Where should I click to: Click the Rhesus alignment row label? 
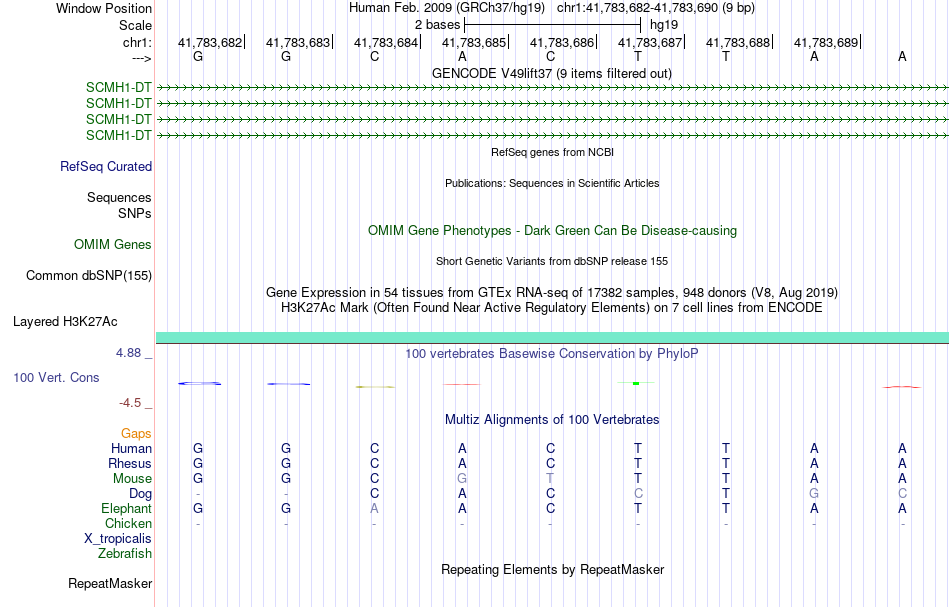click(130, 463)
